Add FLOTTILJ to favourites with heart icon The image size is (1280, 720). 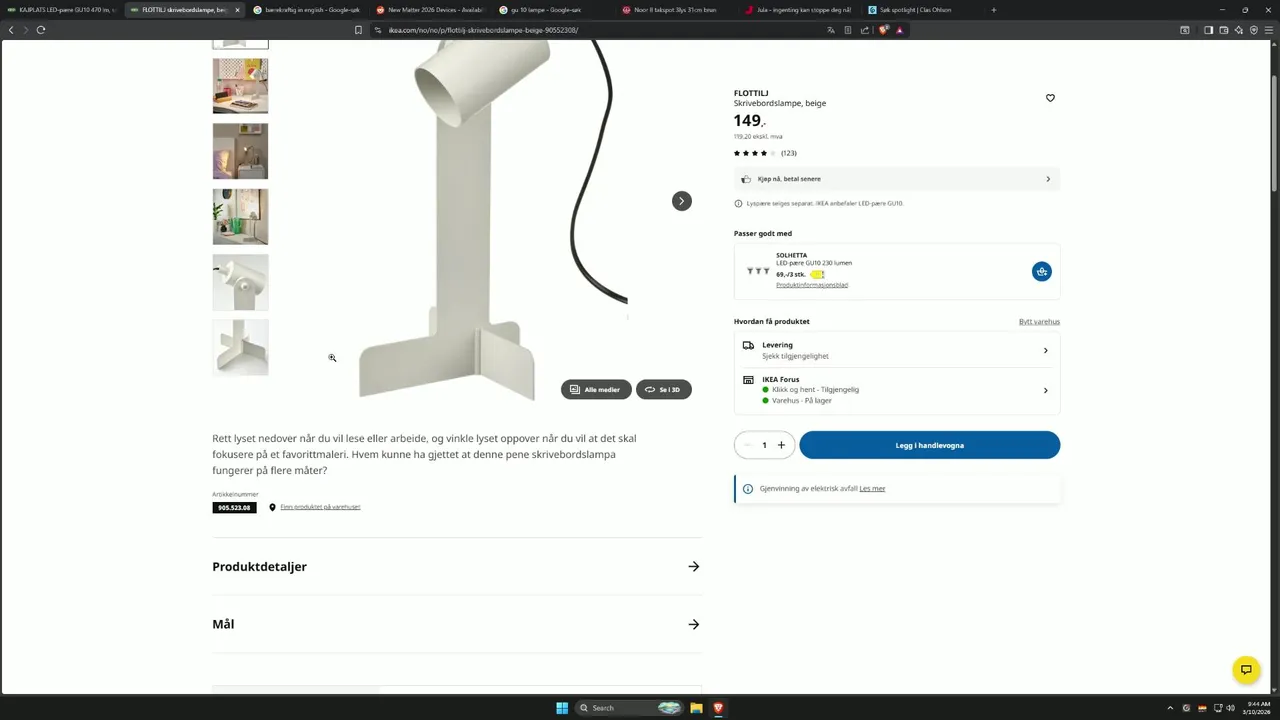point(1050,98)
